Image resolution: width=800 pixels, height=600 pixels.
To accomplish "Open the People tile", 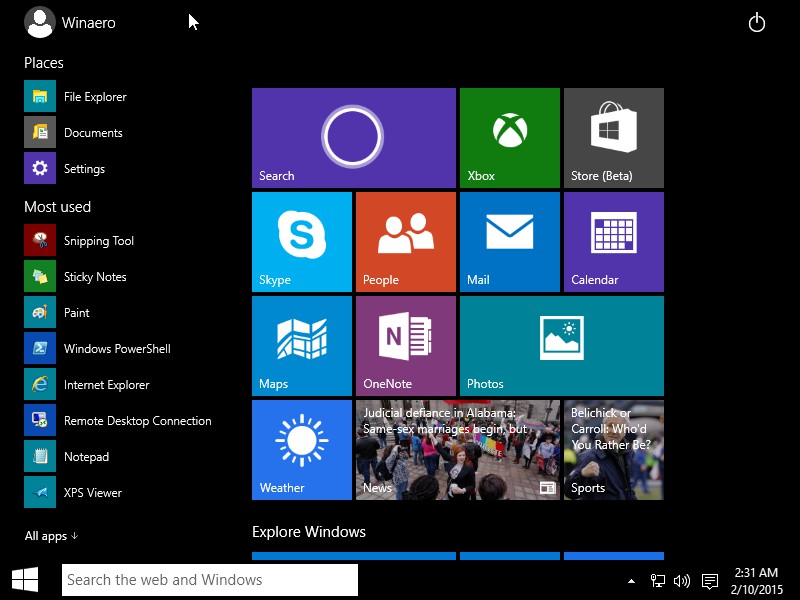I will (406, 242).
